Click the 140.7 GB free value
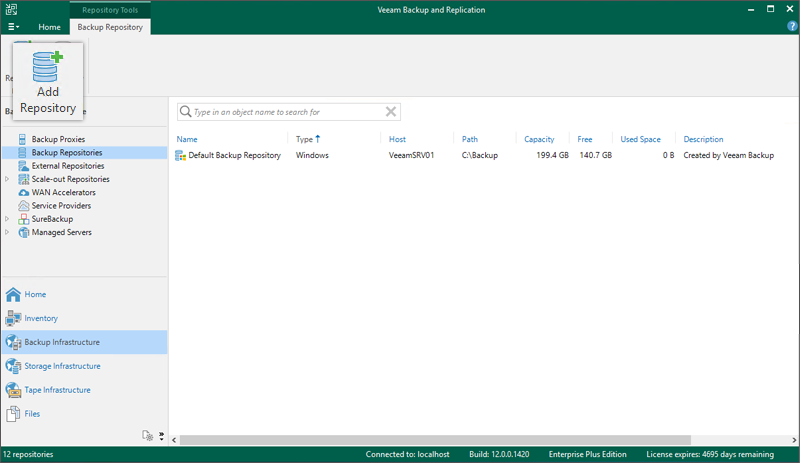Screen dimensions: 800x463 click(595, 155)
